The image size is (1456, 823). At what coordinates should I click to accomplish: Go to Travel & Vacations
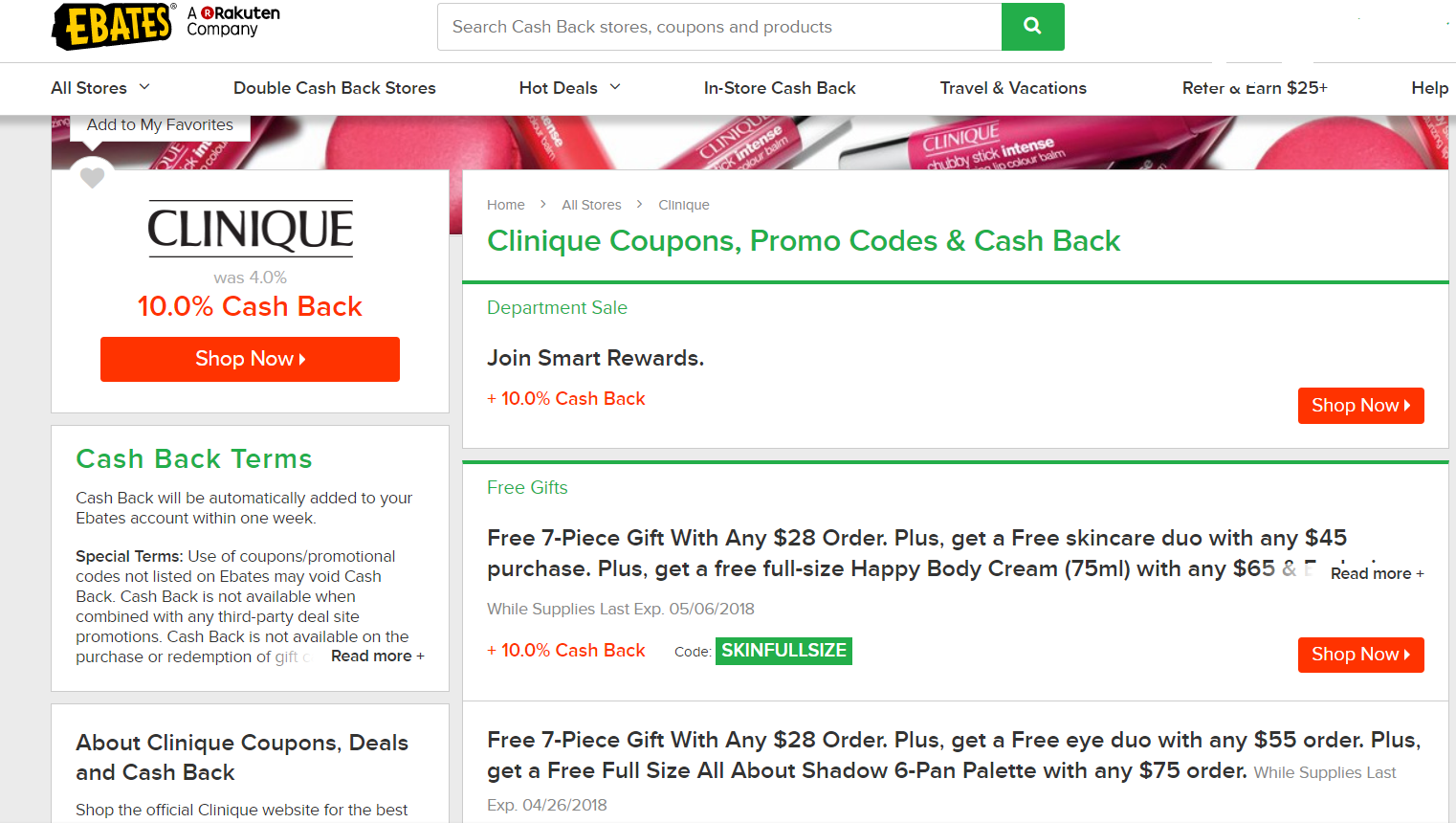coord(1012,88)
